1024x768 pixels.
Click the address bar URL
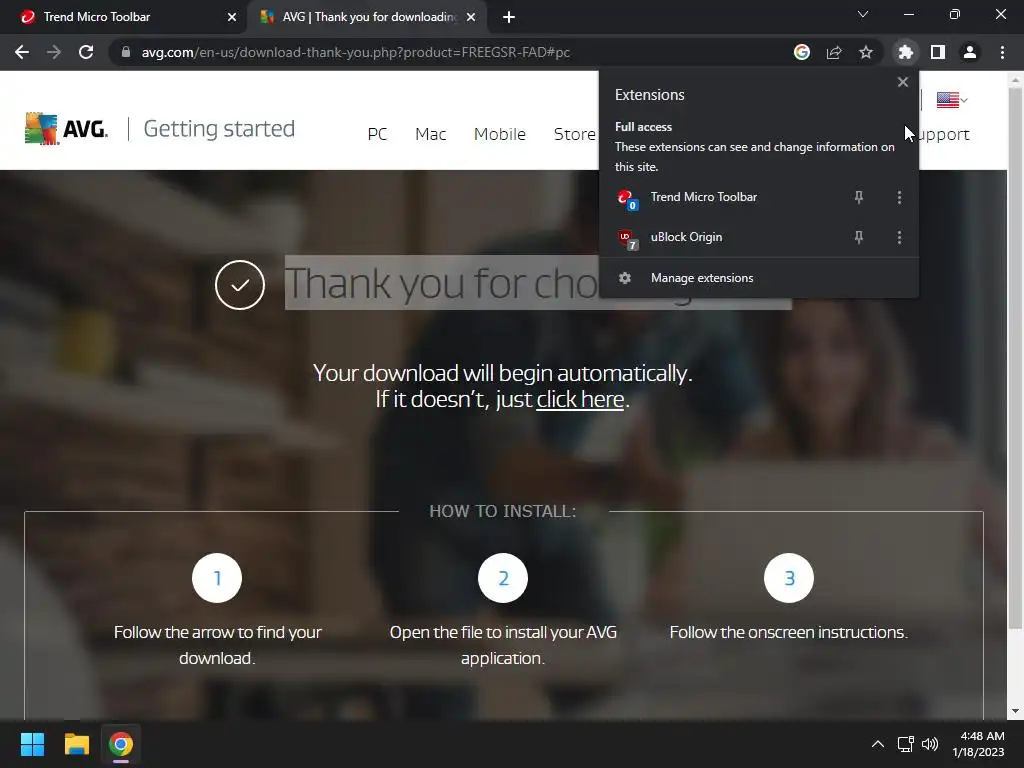[356, 52]
